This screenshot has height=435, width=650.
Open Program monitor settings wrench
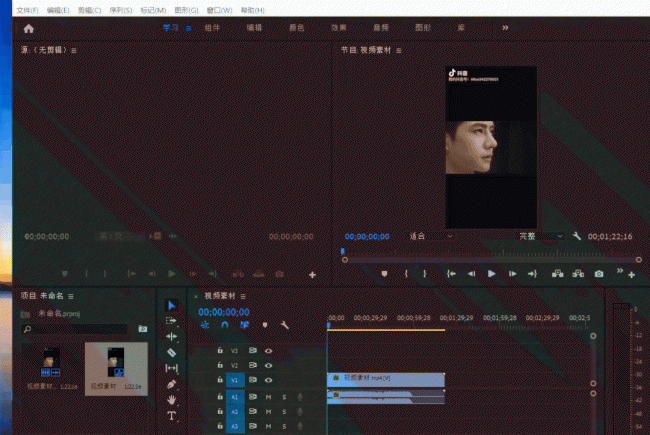pos(577,236)
